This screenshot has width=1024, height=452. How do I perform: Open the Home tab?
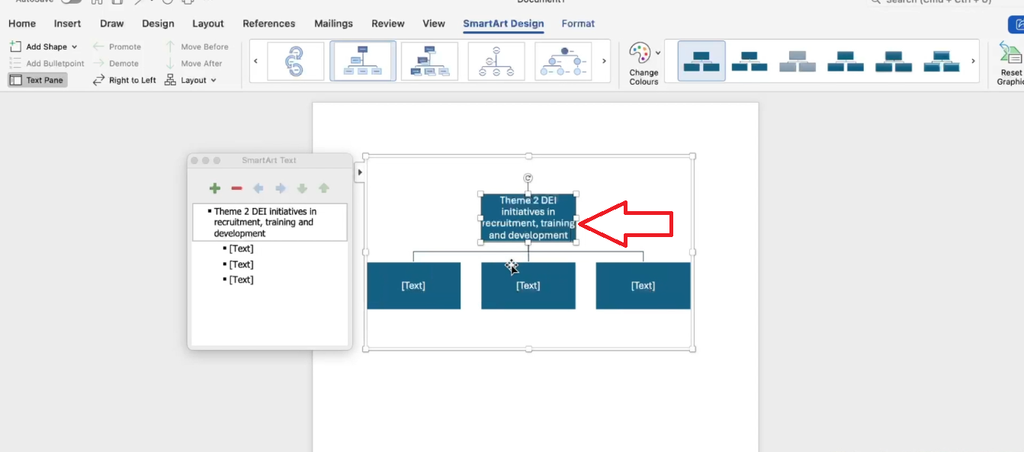[x=22, y=24]
